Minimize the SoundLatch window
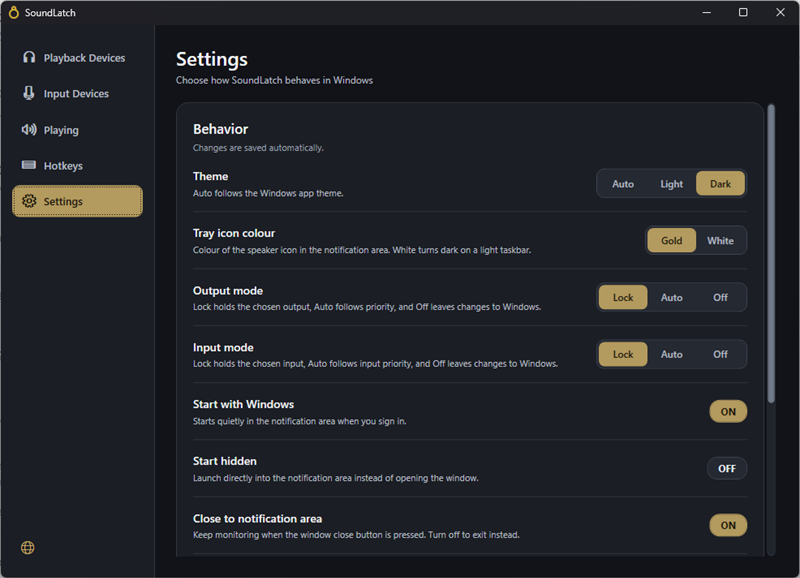 [x=707, y=12]
